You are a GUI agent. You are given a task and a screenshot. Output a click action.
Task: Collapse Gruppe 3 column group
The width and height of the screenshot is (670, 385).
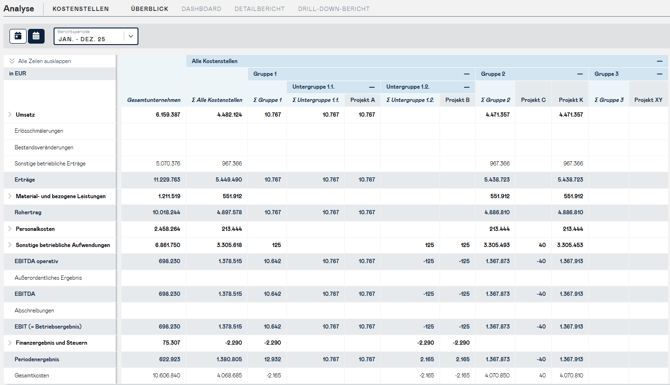click(x=659, y=74)
